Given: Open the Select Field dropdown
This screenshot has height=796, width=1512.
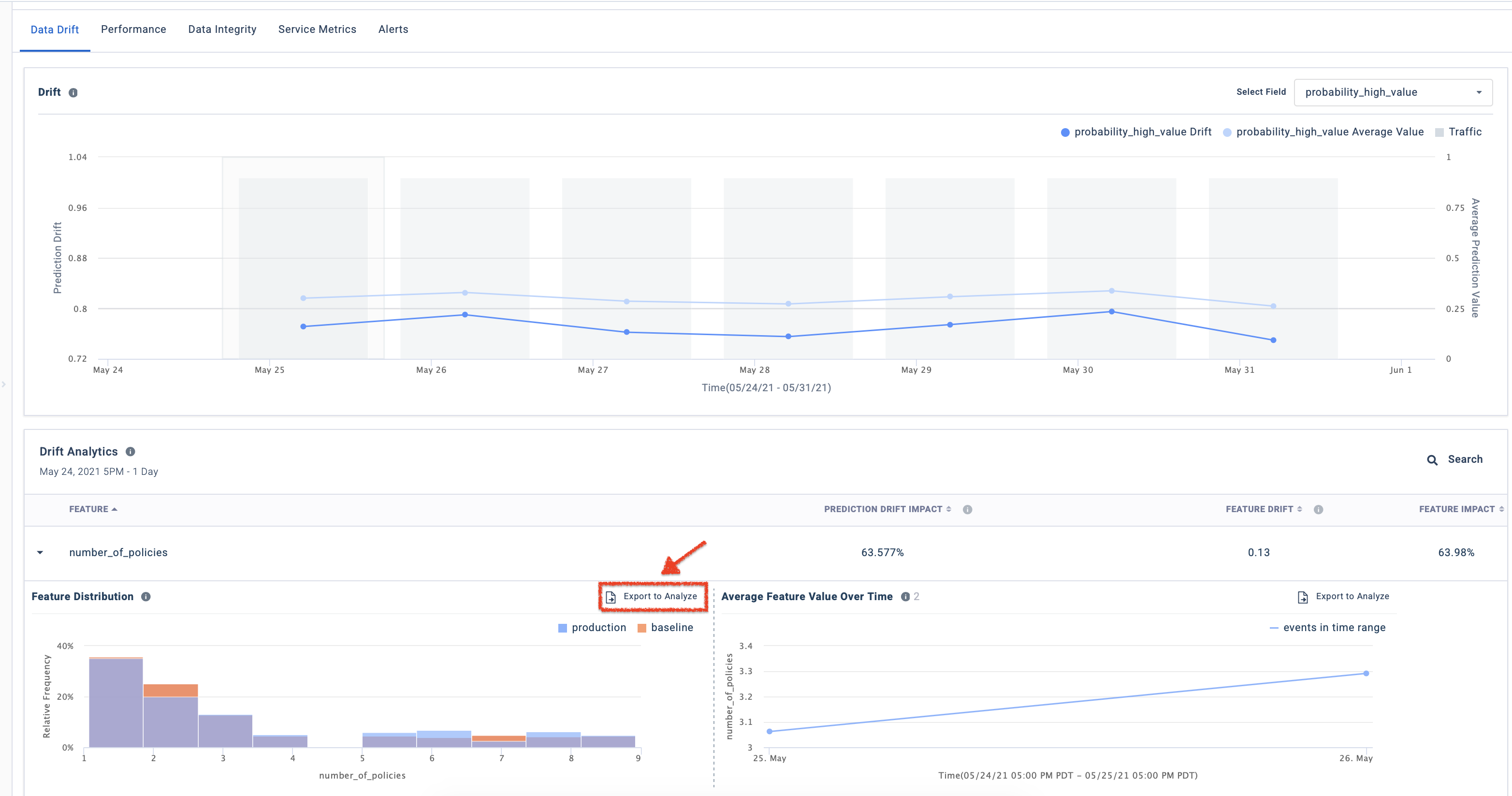Looking at the screenshot, I should point(1392,92).
